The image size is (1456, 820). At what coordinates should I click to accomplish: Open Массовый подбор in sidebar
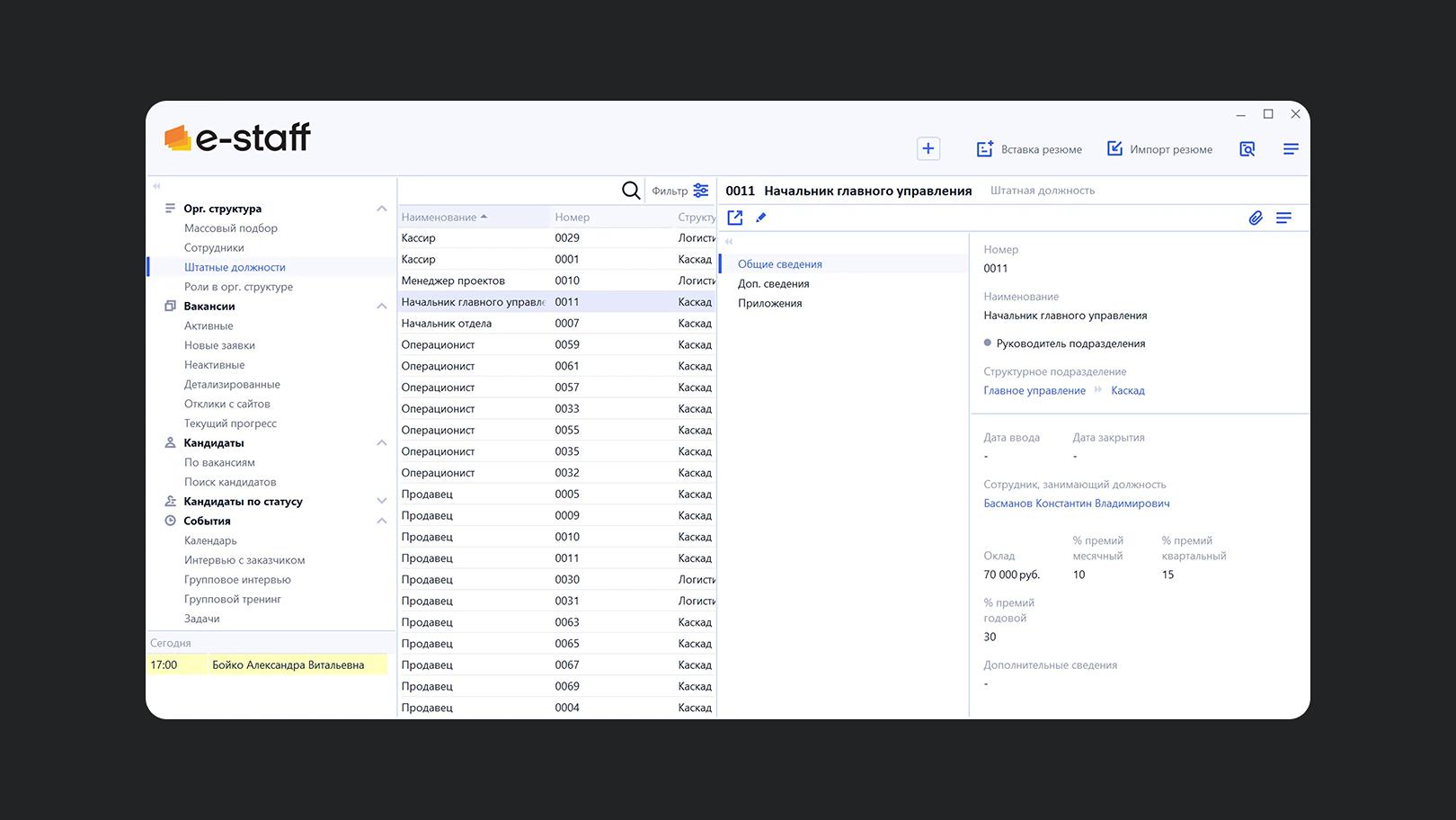(231, 228)
